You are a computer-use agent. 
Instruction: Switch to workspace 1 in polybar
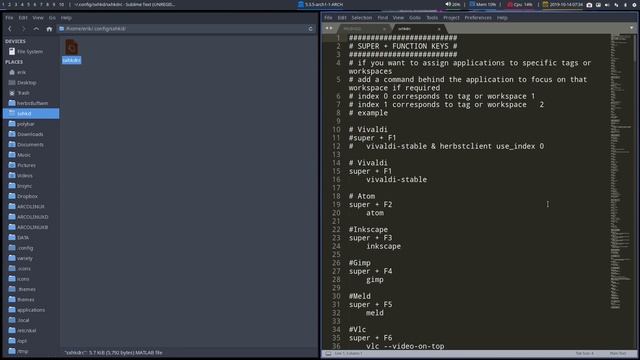[x=3, y=4]
